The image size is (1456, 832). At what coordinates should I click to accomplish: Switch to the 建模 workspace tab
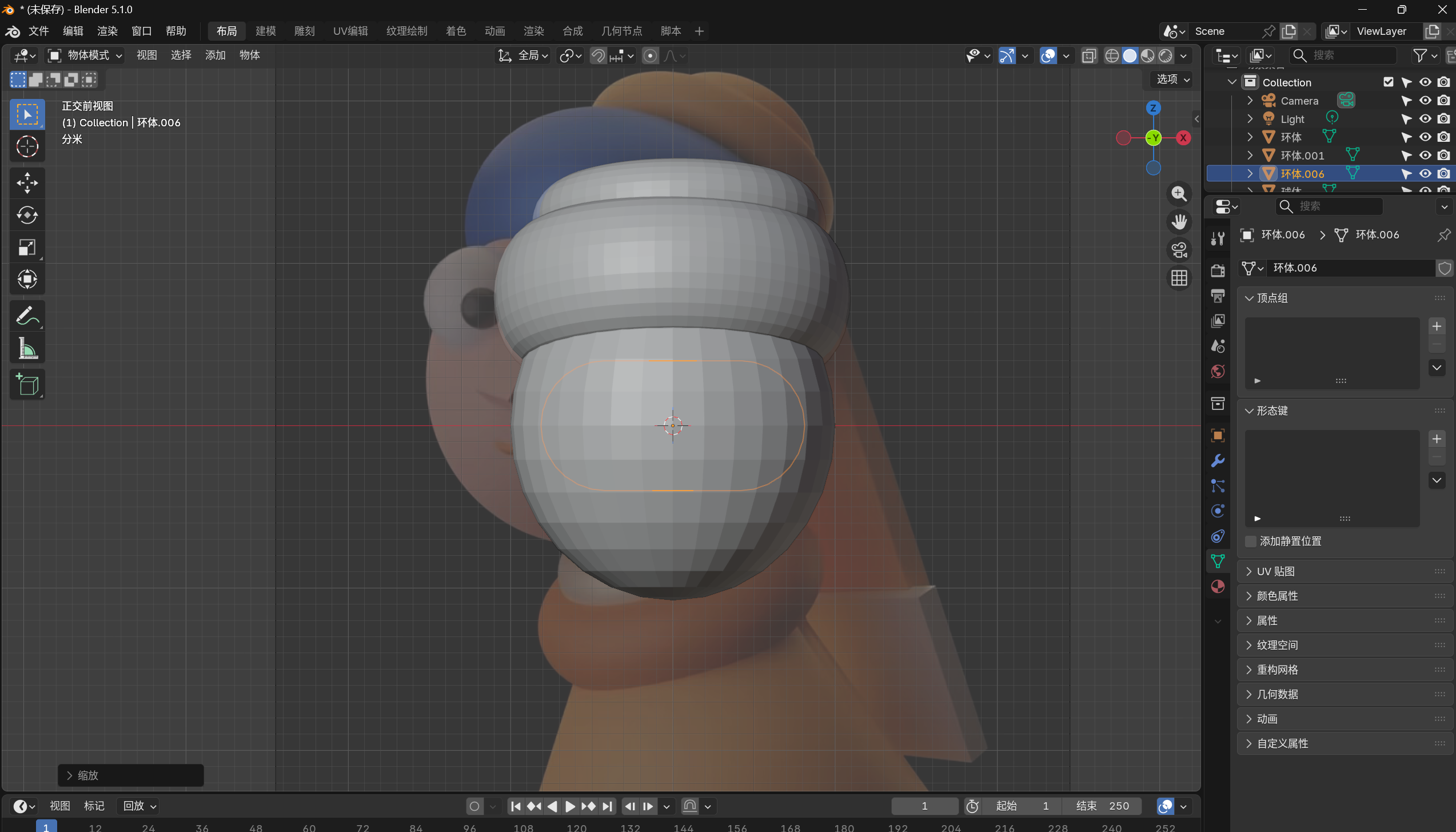265,31
